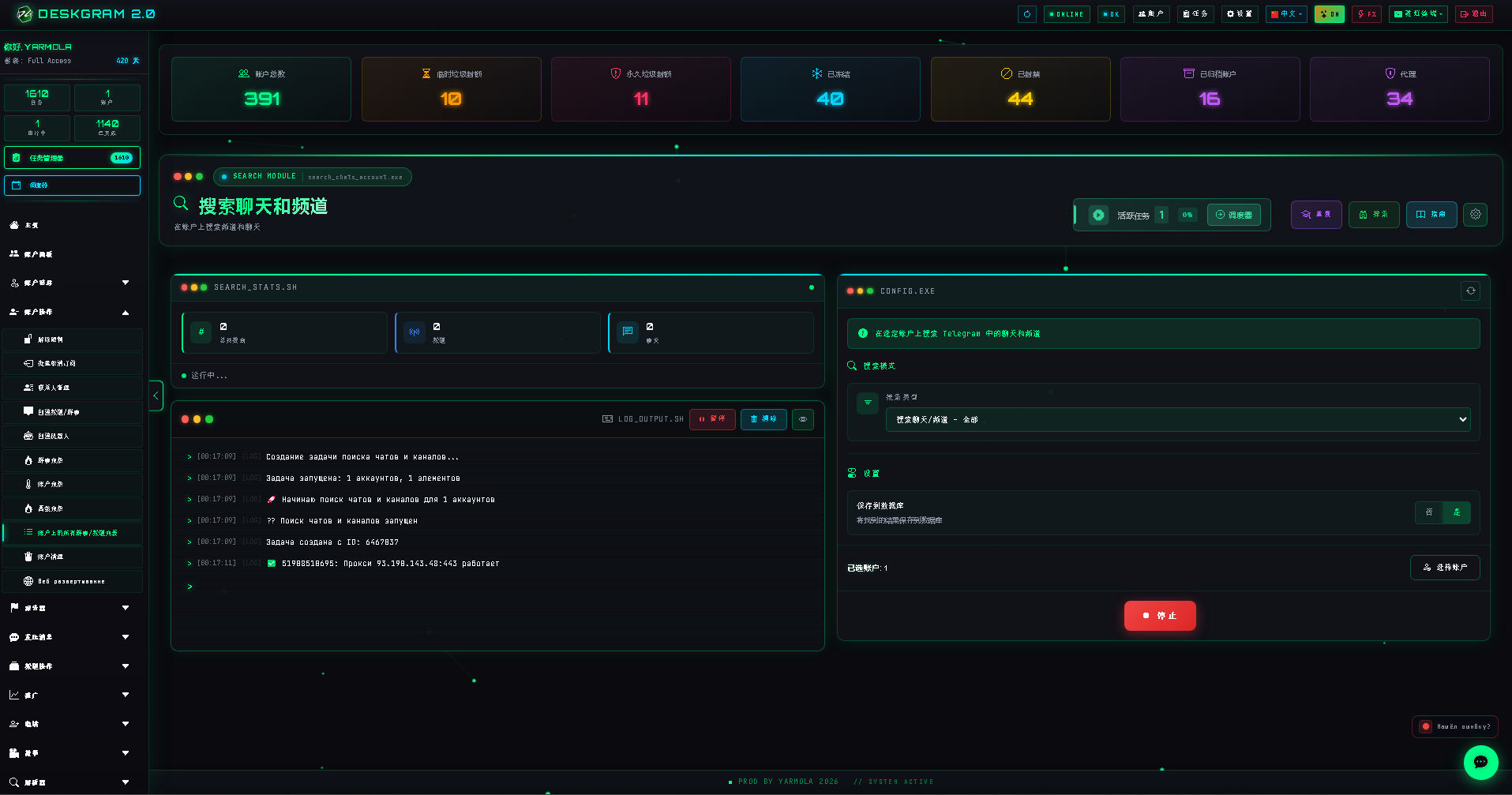
Task: Click the trash can account cleanup item
Action: (72, 557)
